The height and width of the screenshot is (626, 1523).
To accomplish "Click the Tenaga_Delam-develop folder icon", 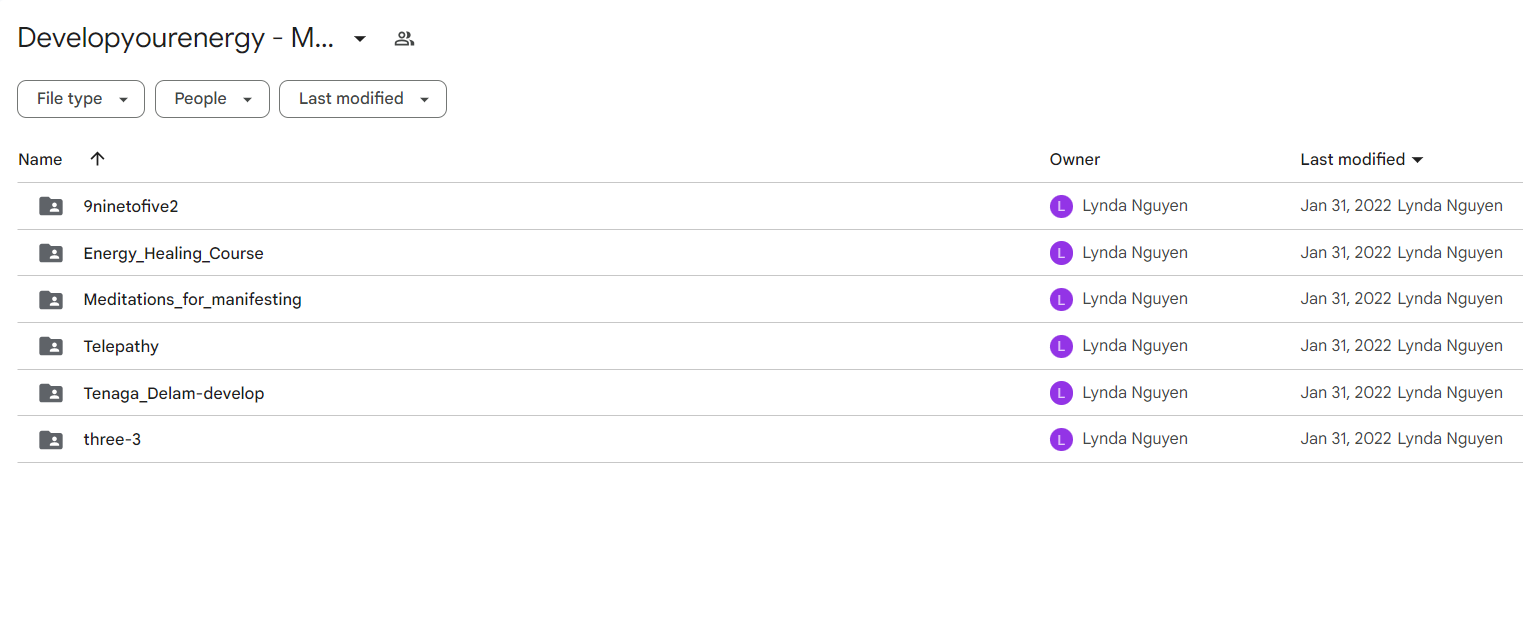I will pyautogui.click(x=51, y=393).
